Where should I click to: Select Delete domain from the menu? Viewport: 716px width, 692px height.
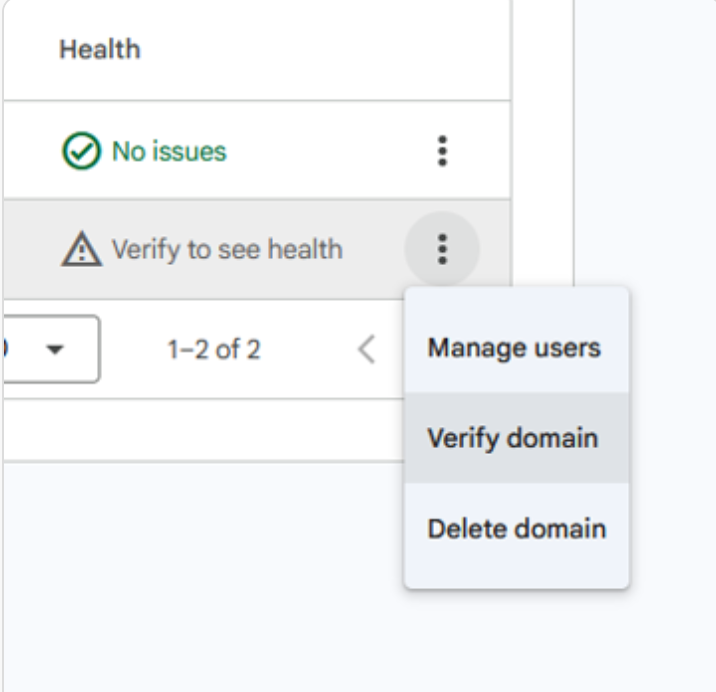click(x=516, y=528)
